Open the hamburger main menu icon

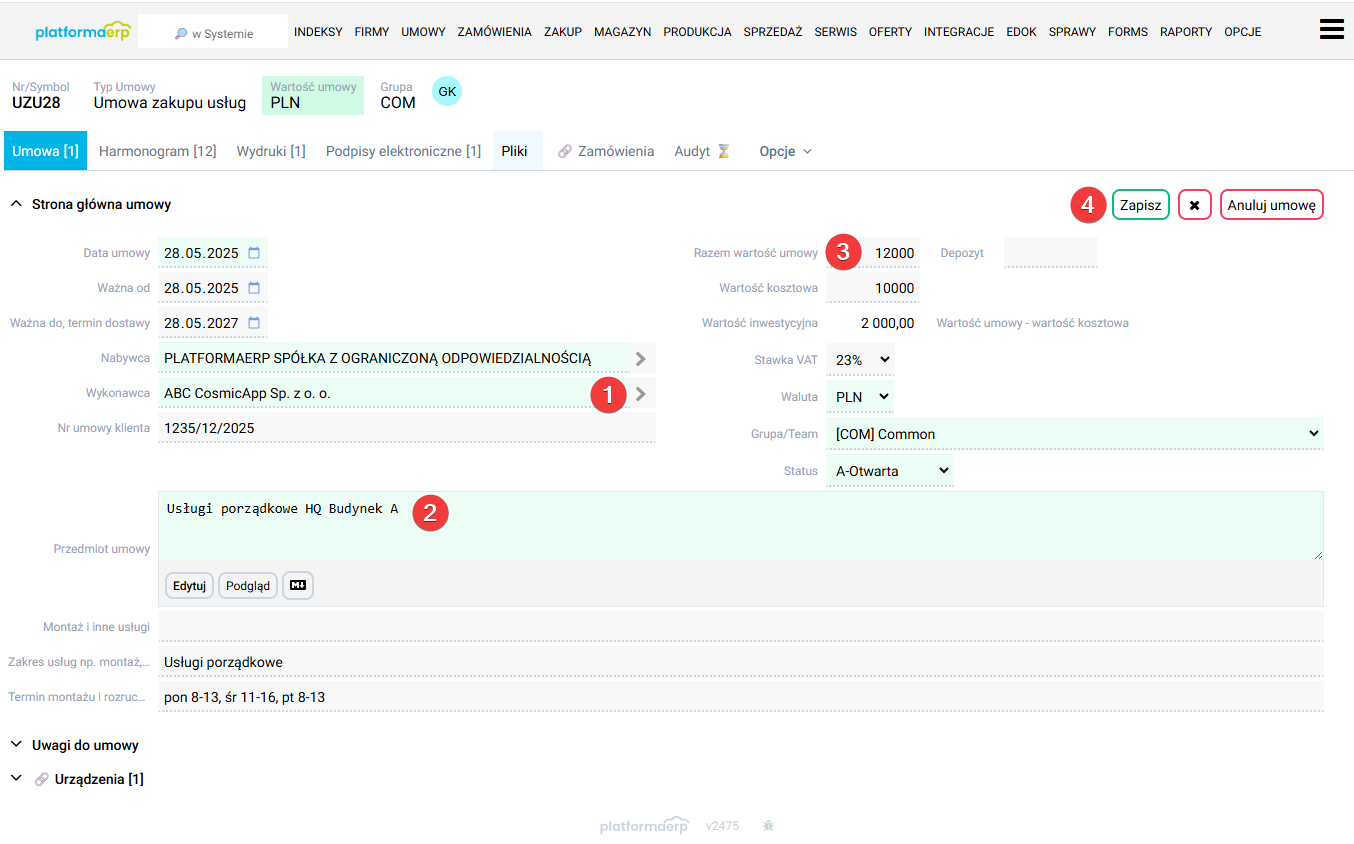(x=1331, y=29)
